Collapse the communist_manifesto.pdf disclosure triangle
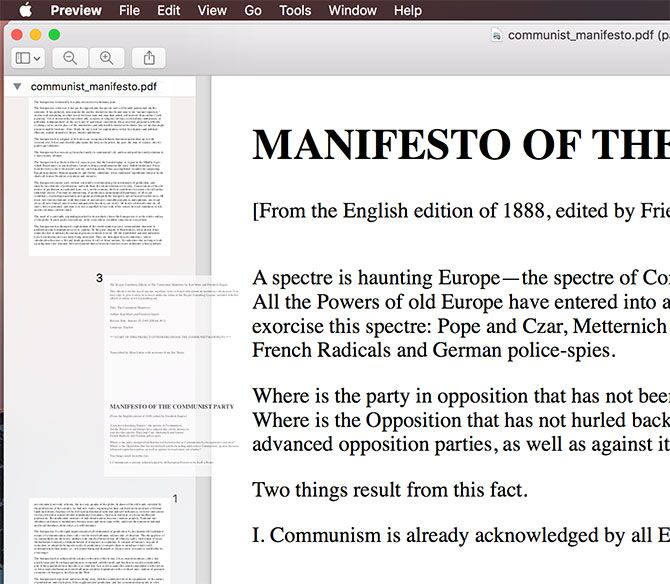Viewport: 670px width, 584px height. coord(17,86)
